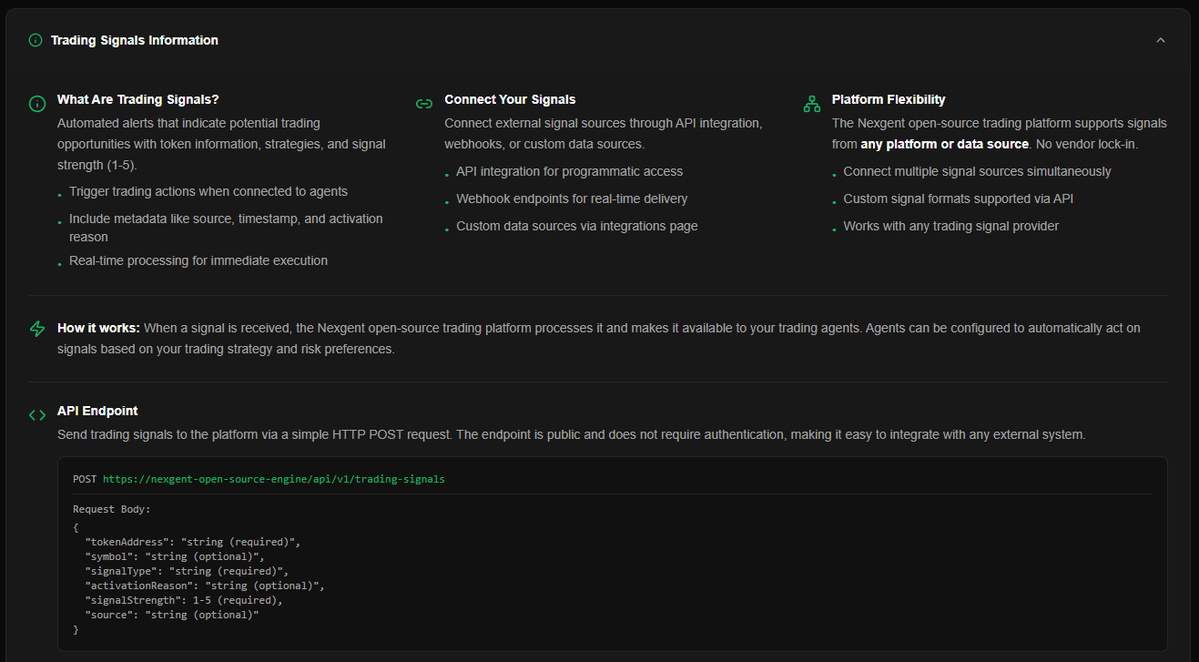This screenshot has width=1199, height=662.
Task: Click the code brackets icon beside API Endpoint
Action: [x=37, y=415]
